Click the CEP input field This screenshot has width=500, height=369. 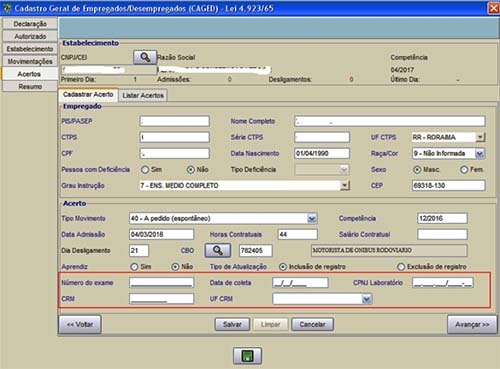coord(448,185)
